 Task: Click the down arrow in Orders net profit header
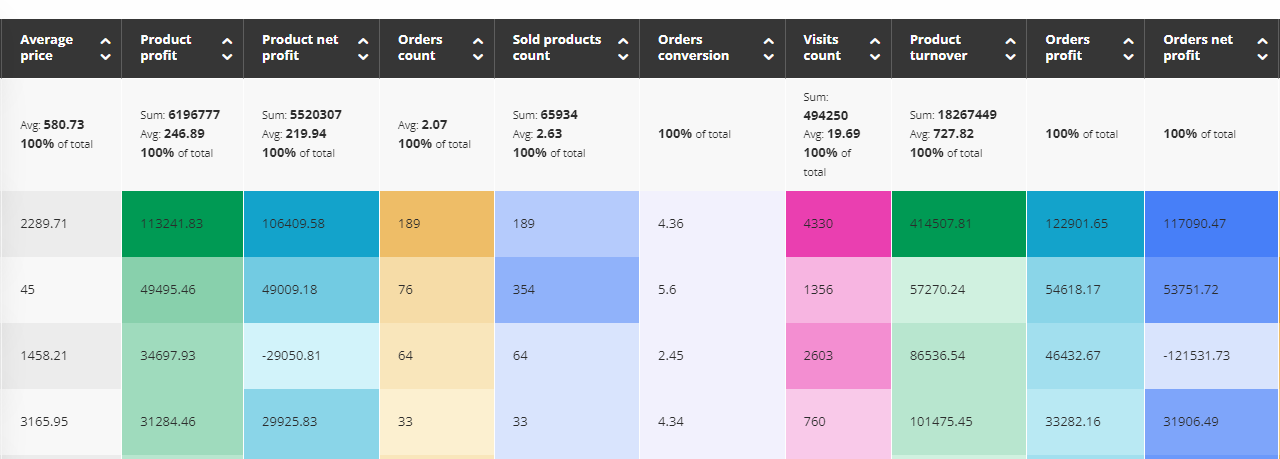pos(1262,57)
